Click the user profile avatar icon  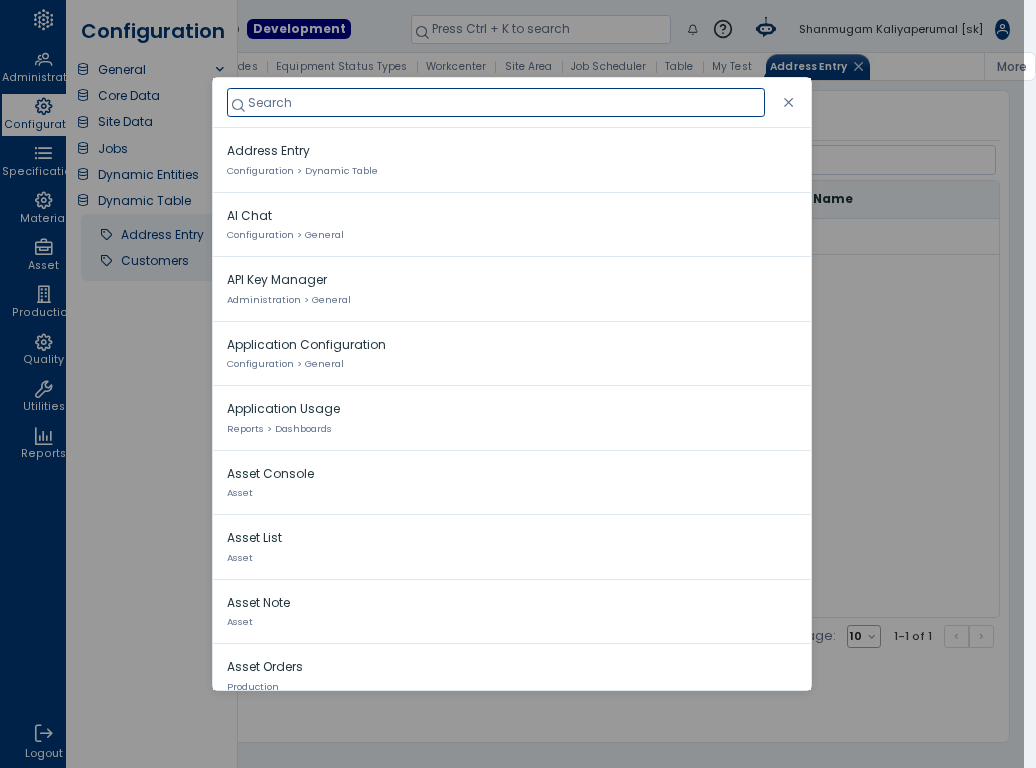click(x=1002, y=29)
